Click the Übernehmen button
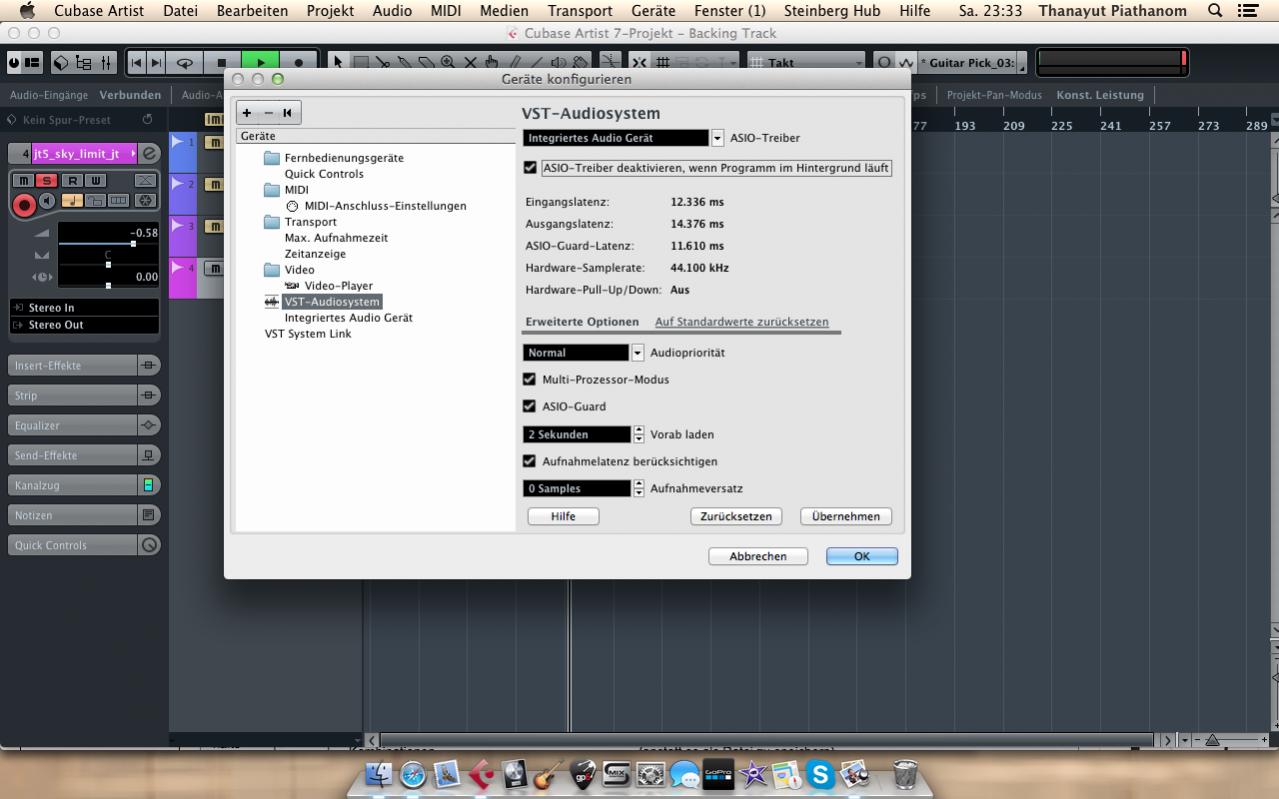This screenshot has width=1279, height=799. [x=846, y=516]
